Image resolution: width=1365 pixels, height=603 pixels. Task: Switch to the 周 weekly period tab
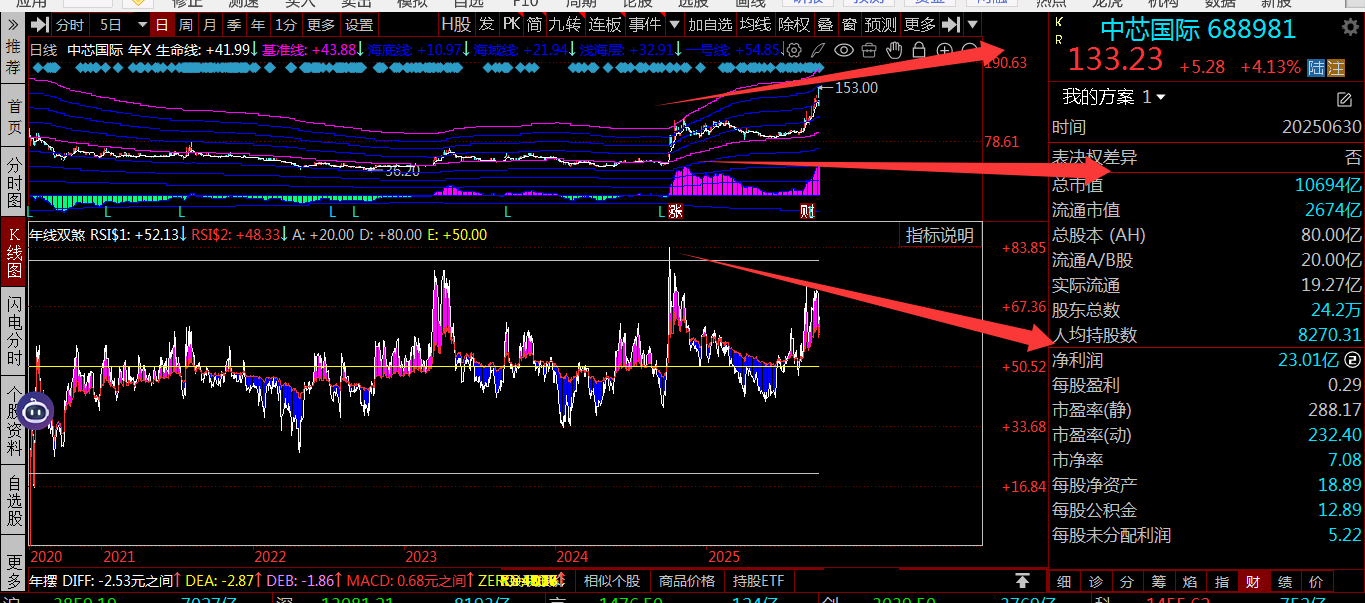(185, 24)
